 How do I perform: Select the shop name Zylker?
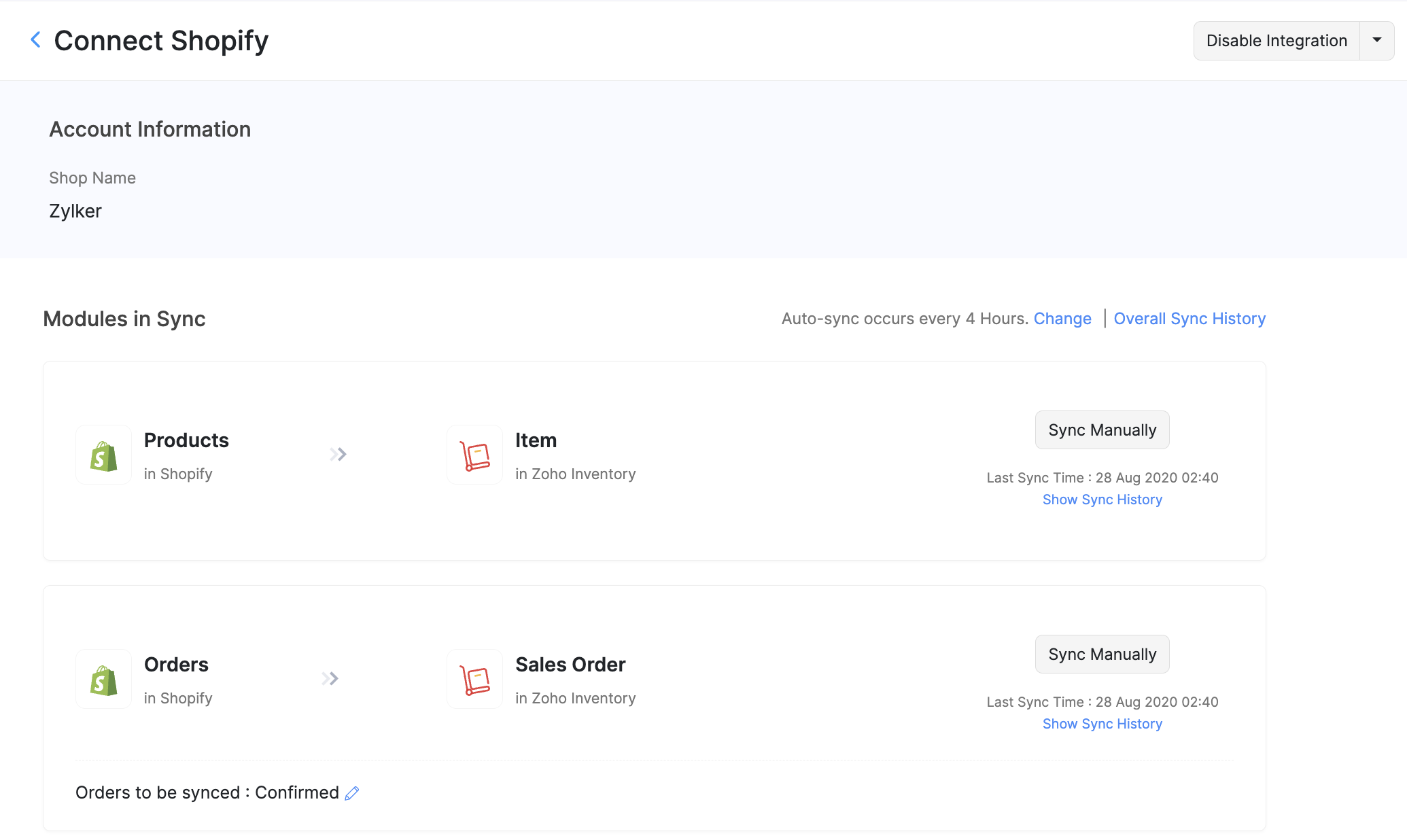click(75, 211)
